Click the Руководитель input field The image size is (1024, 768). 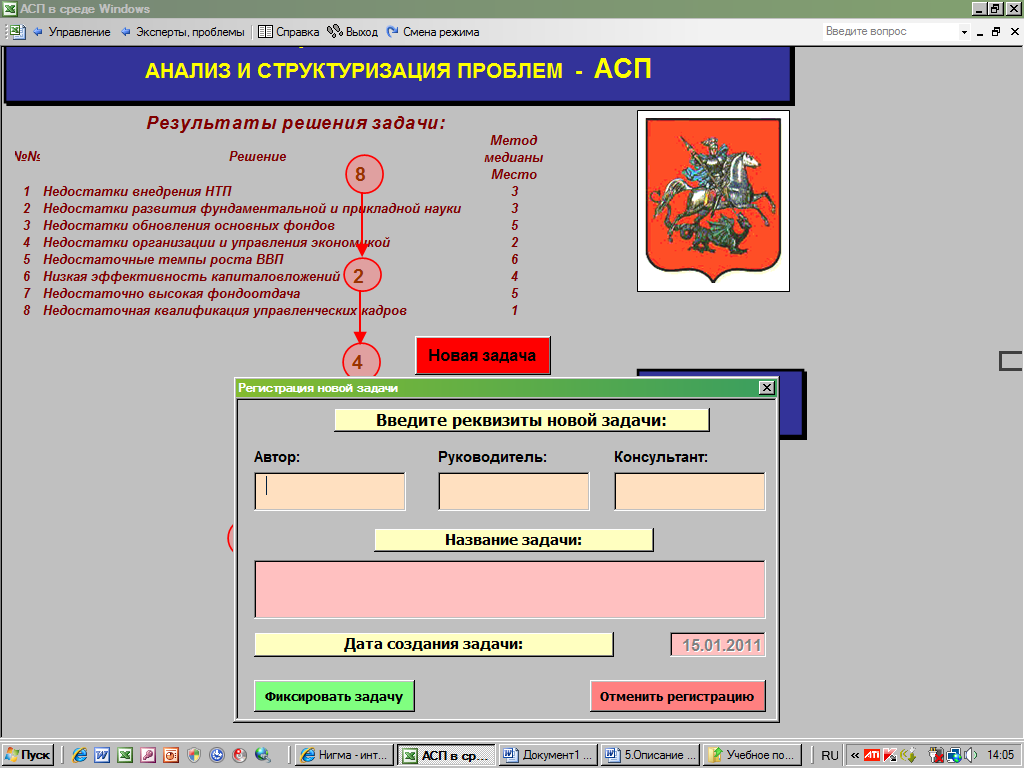[x=514, y=491]
